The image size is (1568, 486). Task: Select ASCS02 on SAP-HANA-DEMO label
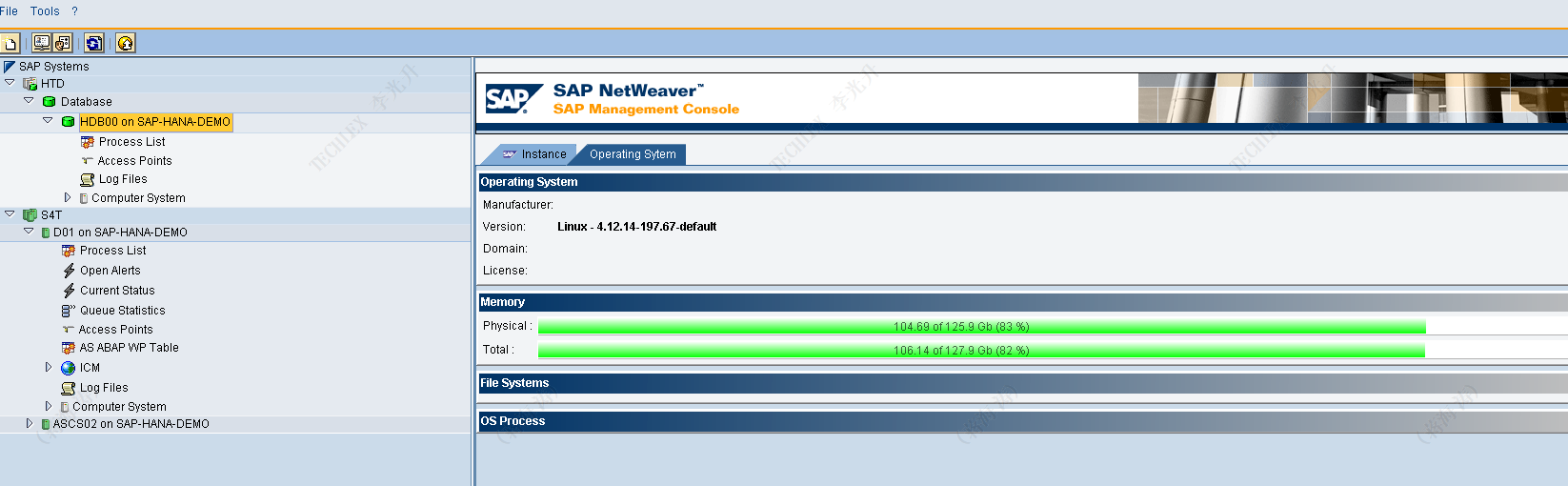[131, 424]
